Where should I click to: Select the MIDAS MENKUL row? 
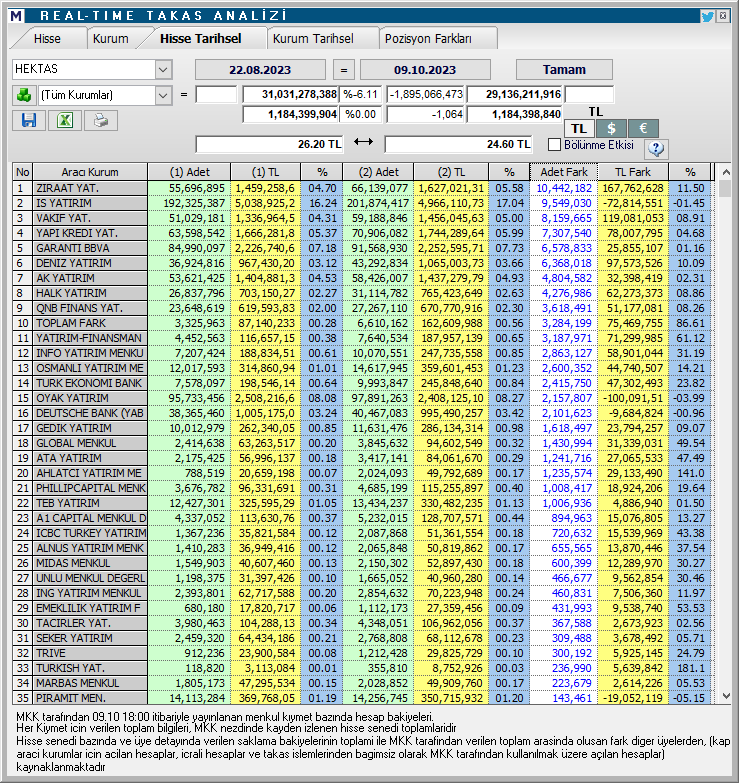[x=363, y=563]
